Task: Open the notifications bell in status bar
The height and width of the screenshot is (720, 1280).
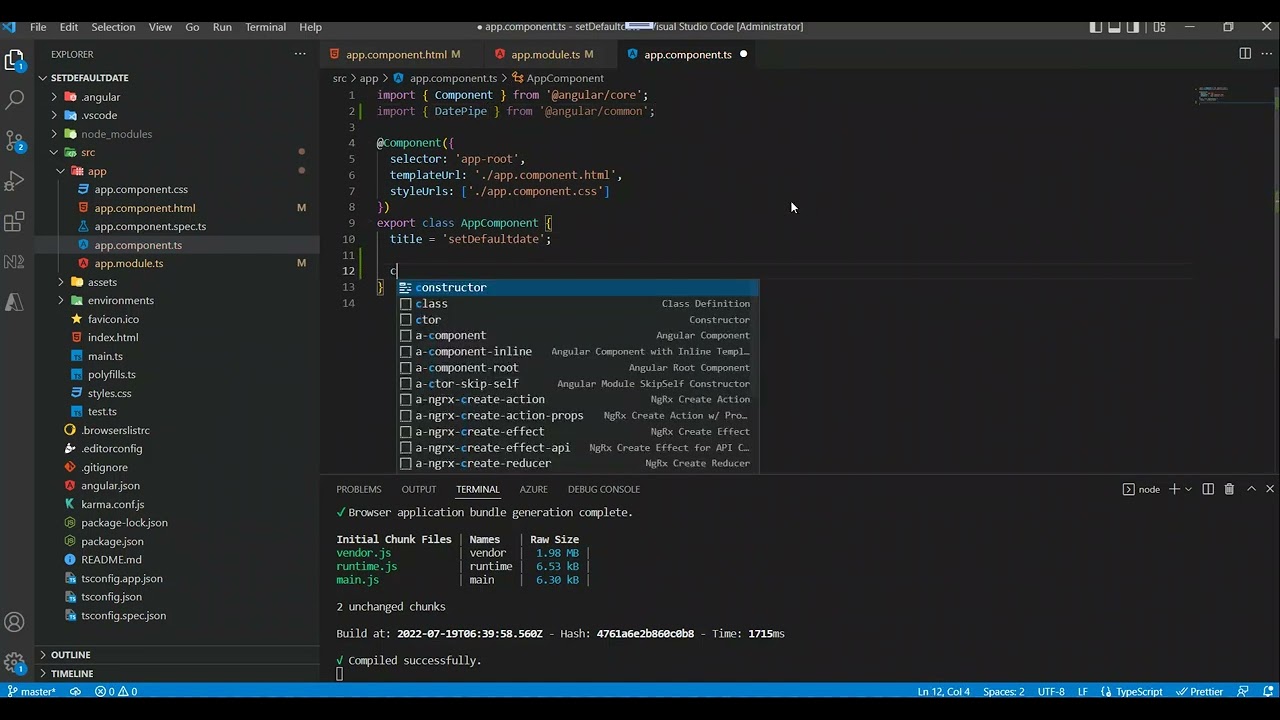Action: (1266, 691)
